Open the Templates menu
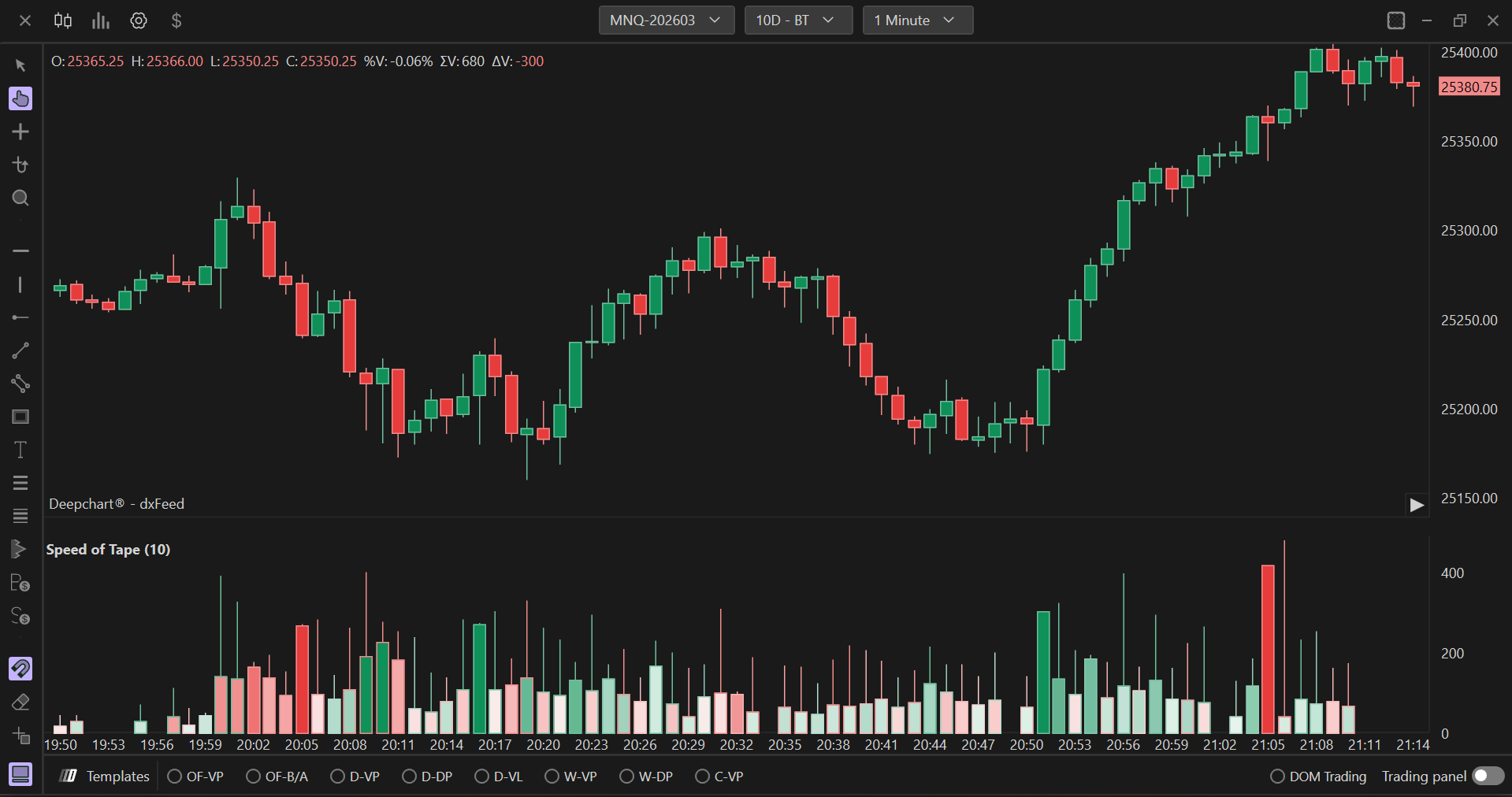1512x797 pixels. (105, 777)
